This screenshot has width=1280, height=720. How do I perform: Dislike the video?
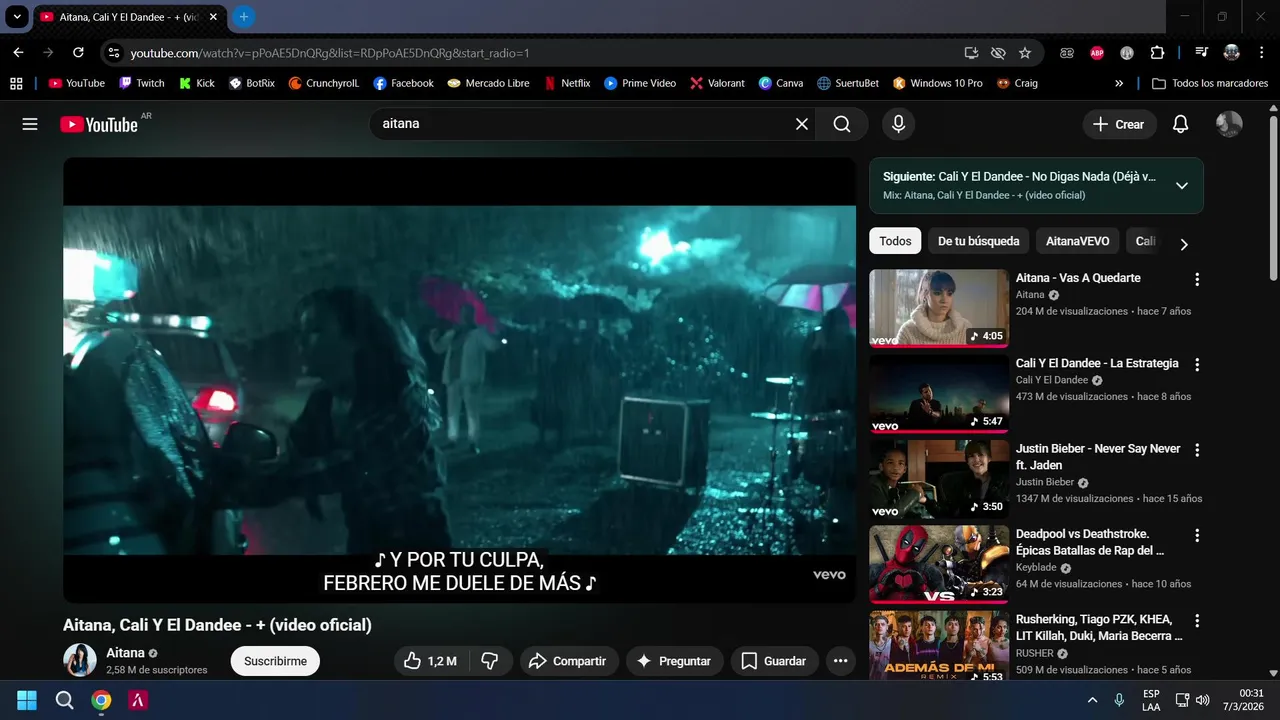click(x=490, y=661)
